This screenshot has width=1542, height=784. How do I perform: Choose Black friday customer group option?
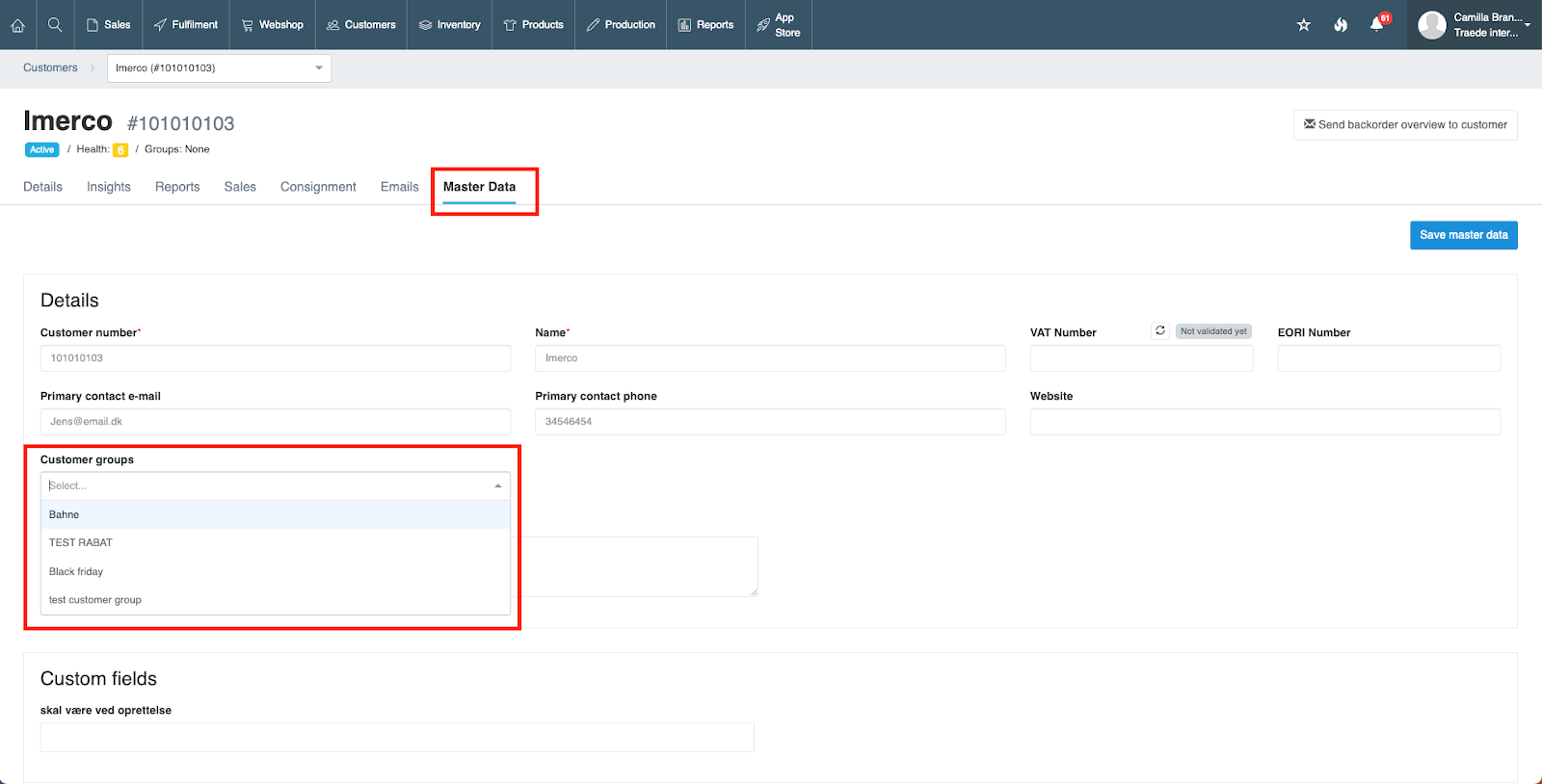(x=76, y=571)
